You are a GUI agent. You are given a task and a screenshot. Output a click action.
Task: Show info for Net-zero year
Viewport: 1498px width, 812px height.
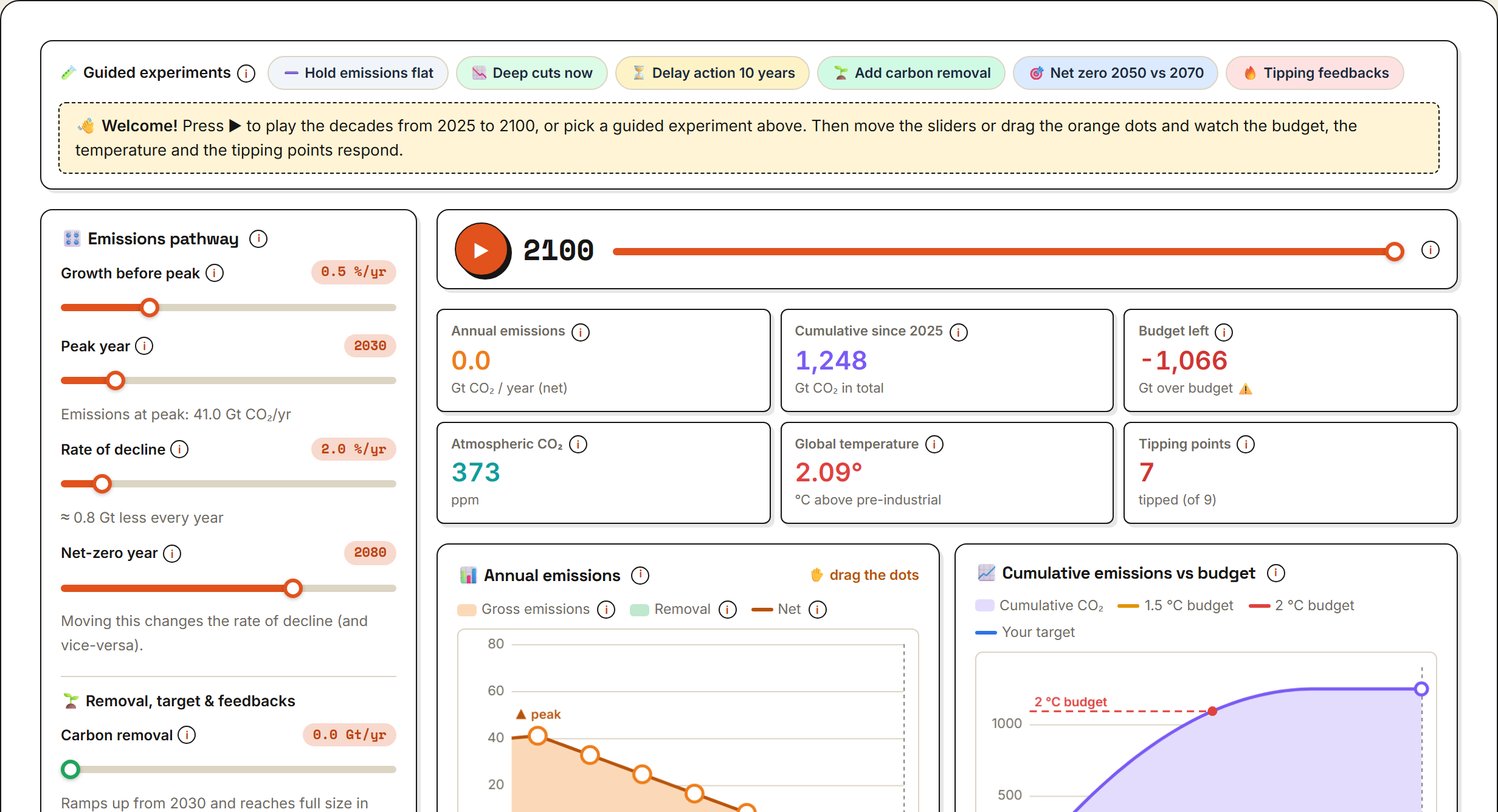pyautogui.click(x=172, y=553)
